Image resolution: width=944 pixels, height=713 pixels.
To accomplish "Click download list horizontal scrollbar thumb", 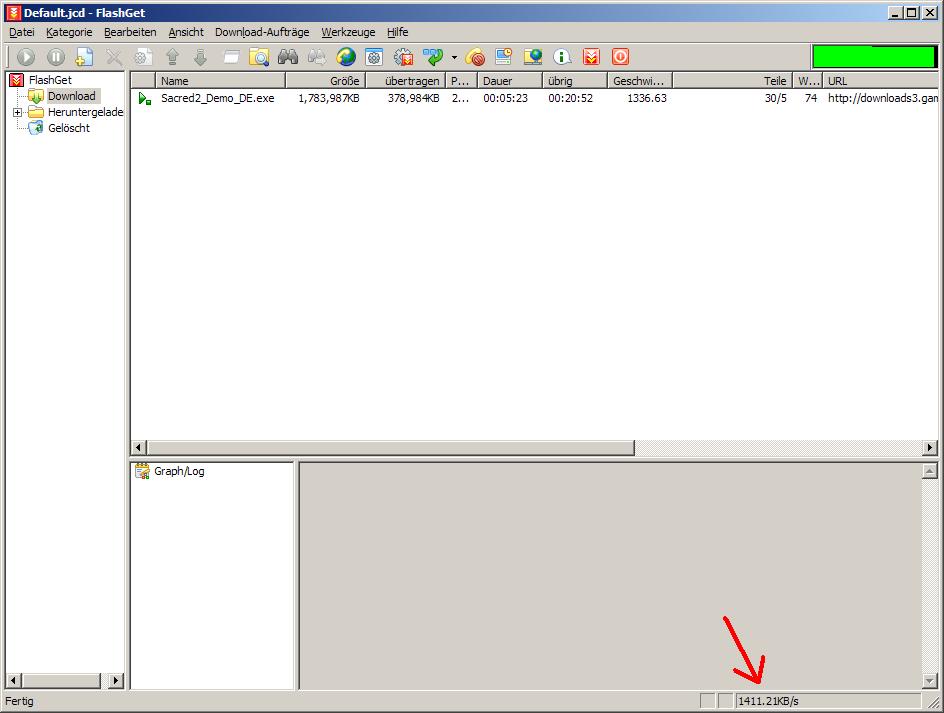I will click(391, 447).
